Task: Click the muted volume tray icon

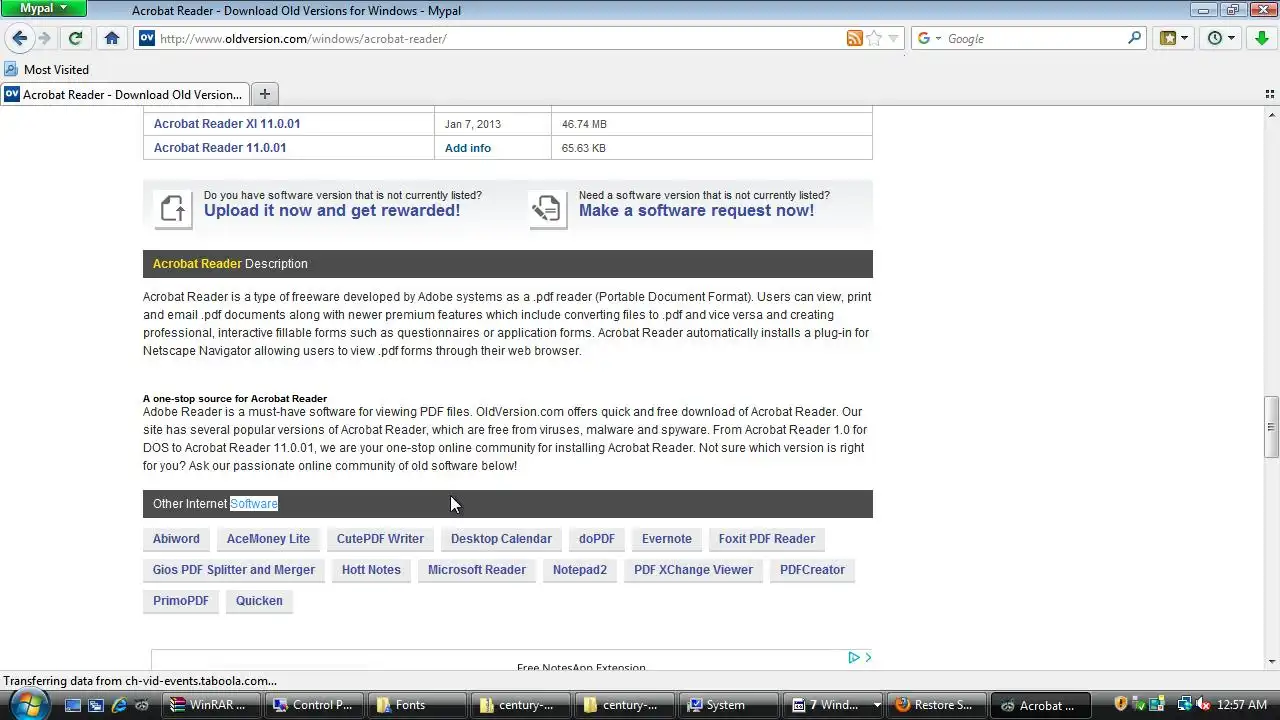Action: tap(1204, 704)
